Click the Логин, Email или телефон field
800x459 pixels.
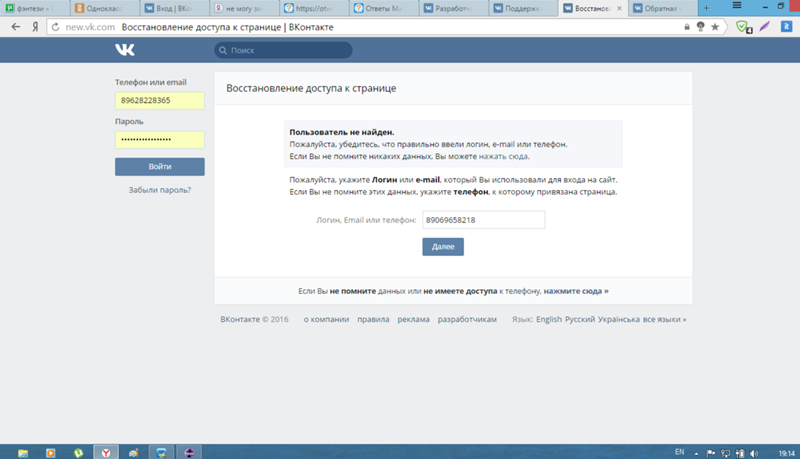tap(484, 220)
